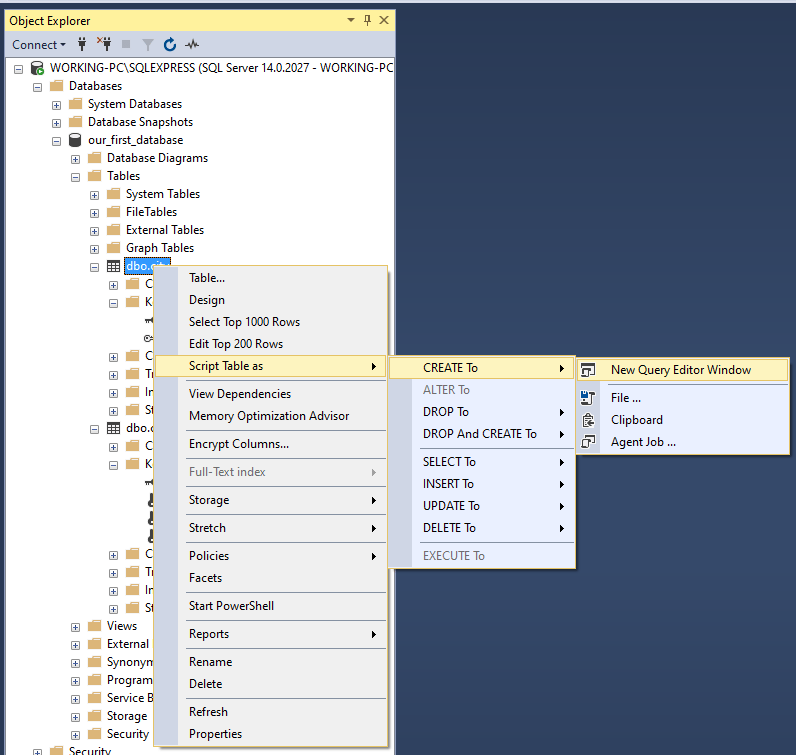Click the SQL Server instance icon
This screenshot has height=755, width=796.
pos(38,68)
